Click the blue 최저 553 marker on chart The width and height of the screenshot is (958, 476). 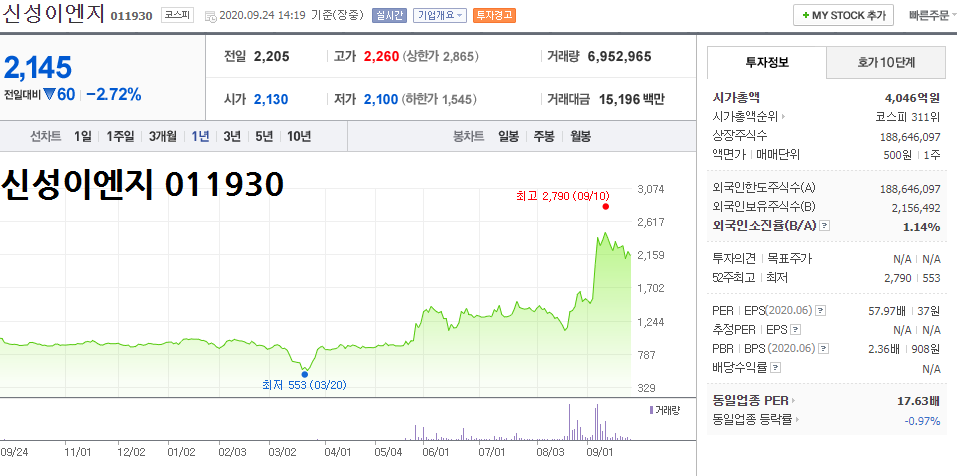pyautogui.click(x=305, y=374)
